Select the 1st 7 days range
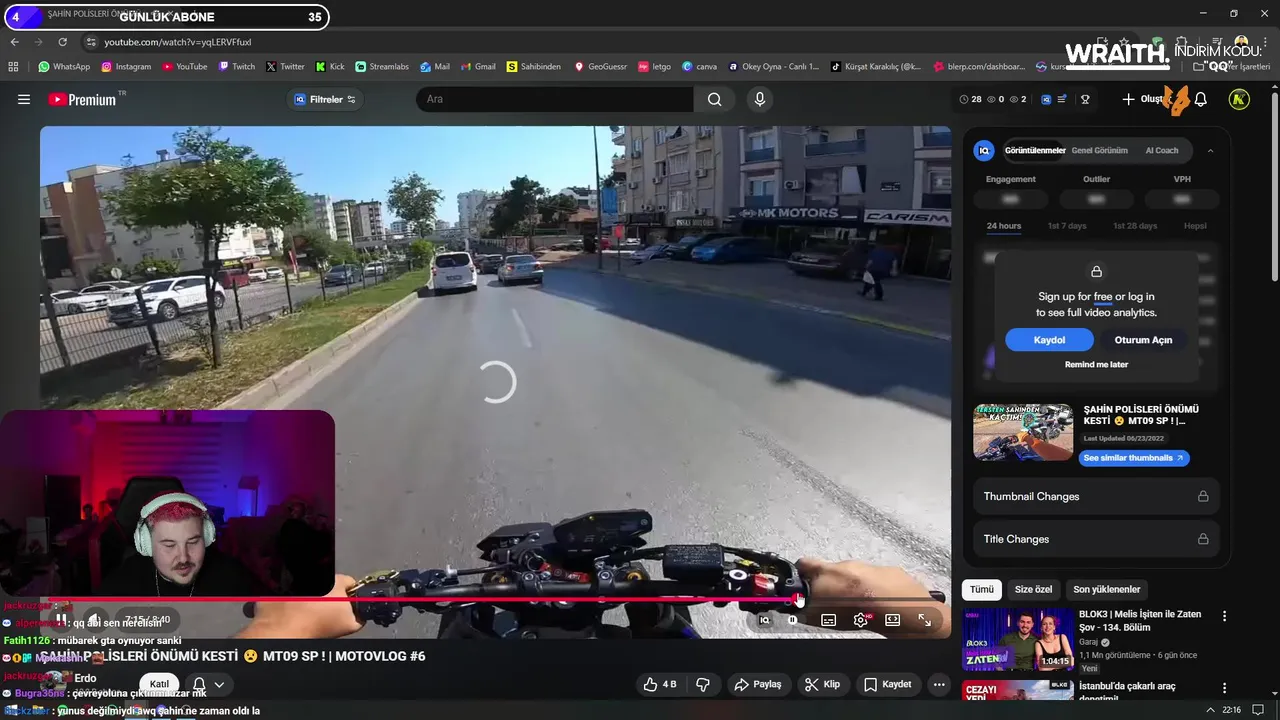Image resolution: width=1280 pixels, height=720 pixels. coord(1067,226)
